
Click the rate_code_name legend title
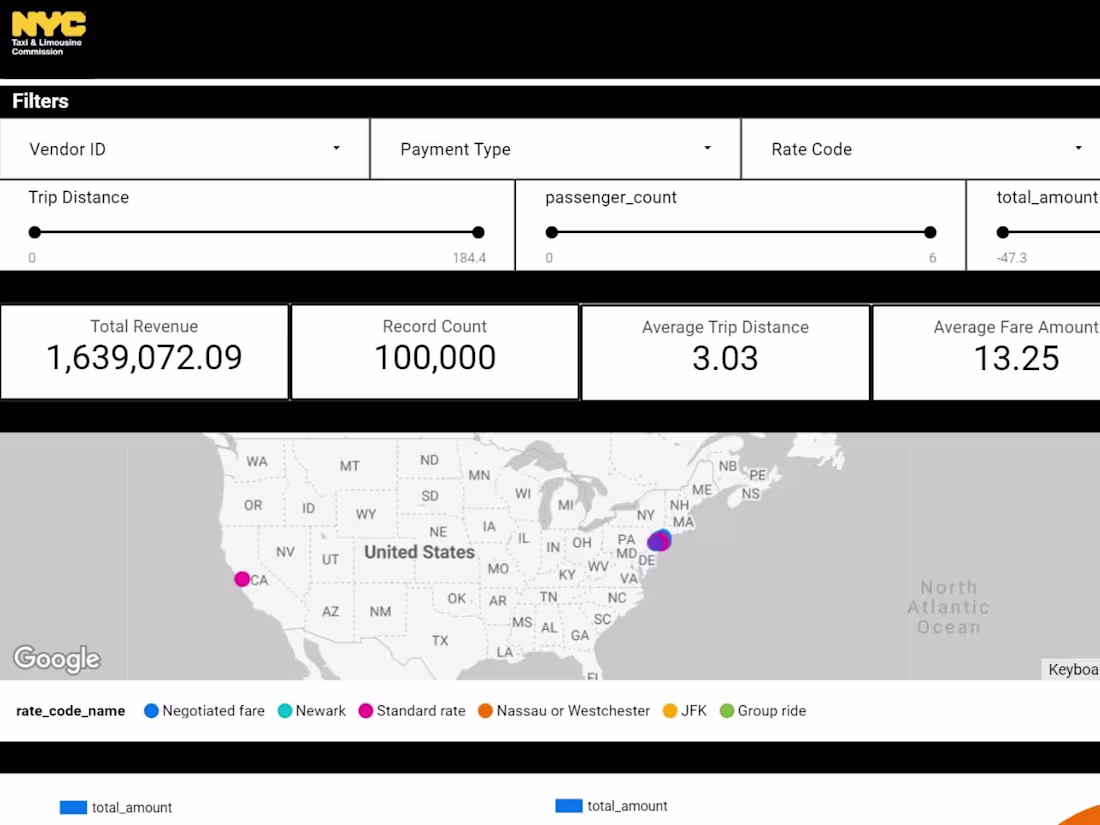(69, 710)
